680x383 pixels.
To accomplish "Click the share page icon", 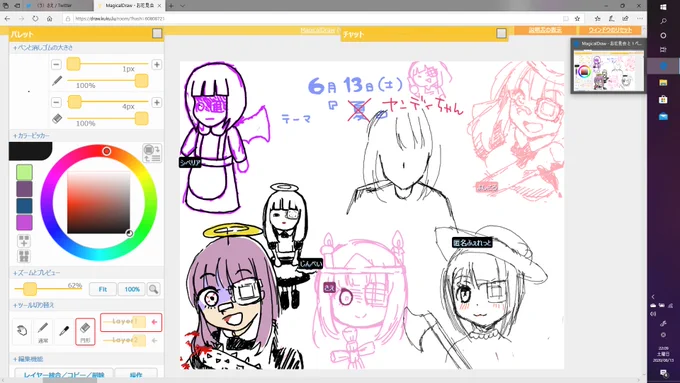I will click(x=625, y=19).
